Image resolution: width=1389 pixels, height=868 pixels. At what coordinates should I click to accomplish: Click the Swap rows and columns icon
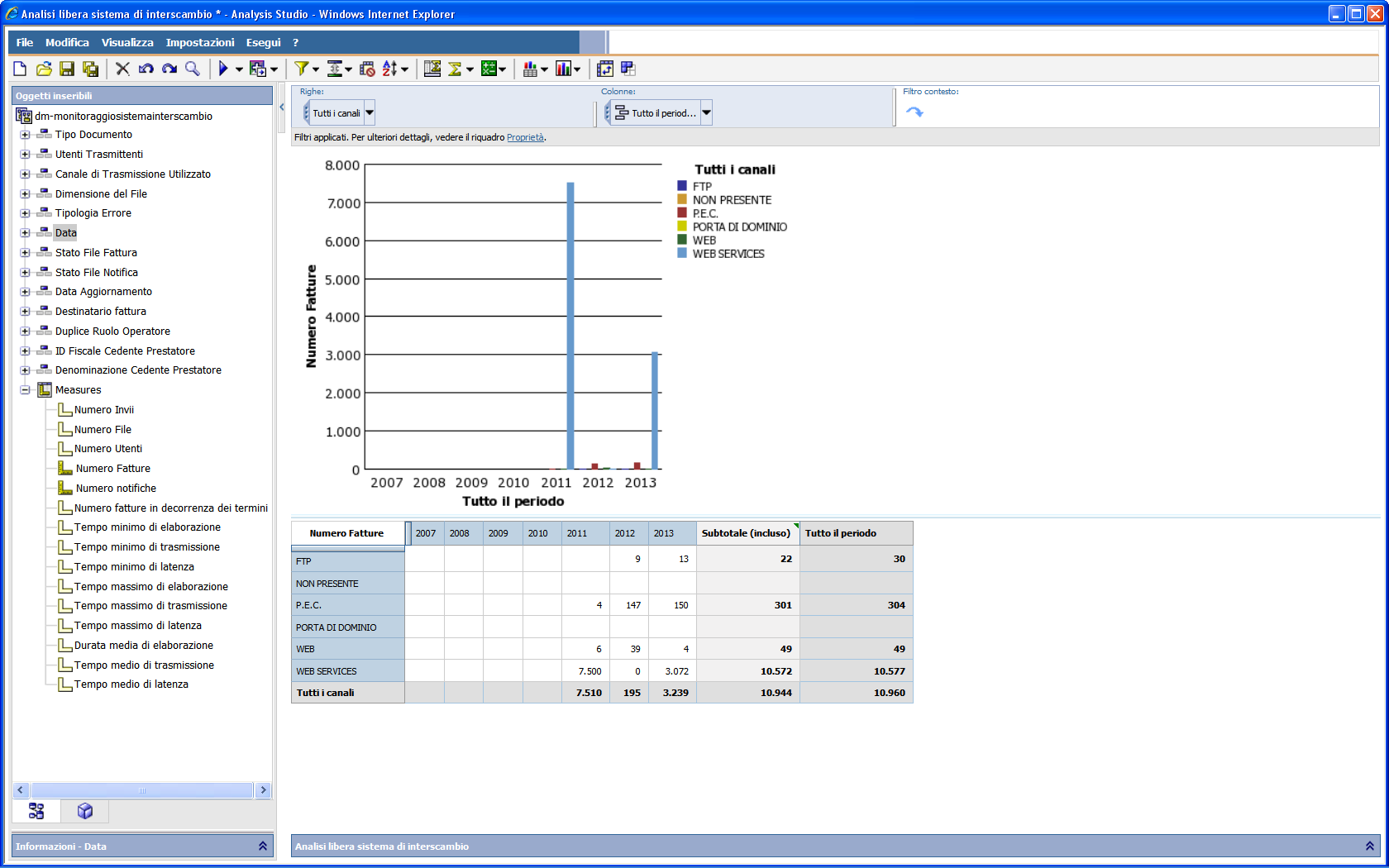tap(605, 69)
